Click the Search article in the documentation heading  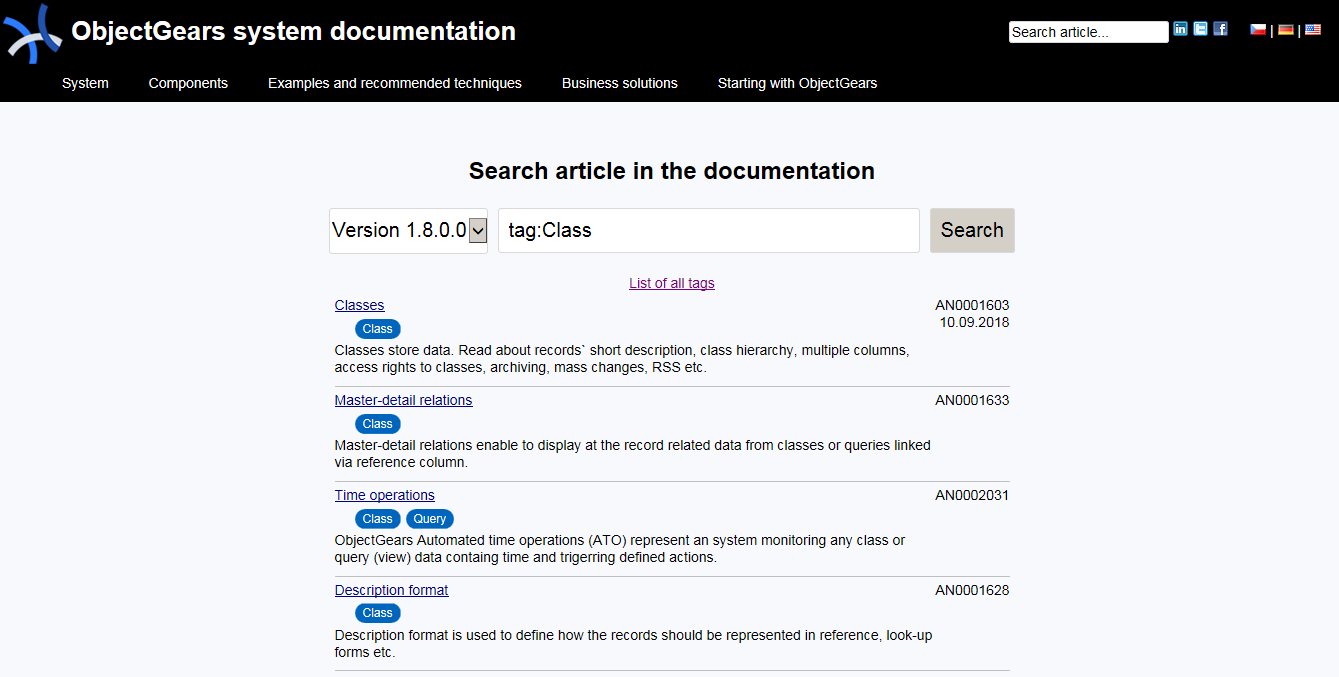click(x=672, y=171)
